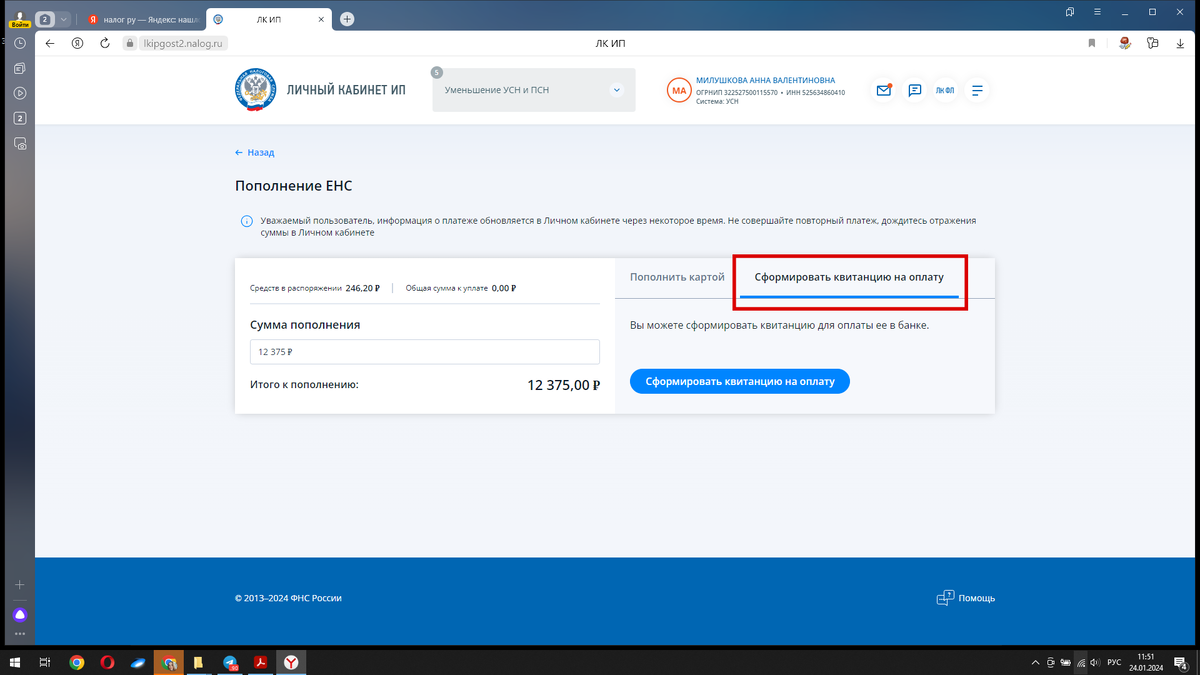Viewport: 1200px width, 675px height.
Task: Click the screenshot tool icon in browser sidebar
Action: (20, 143)
